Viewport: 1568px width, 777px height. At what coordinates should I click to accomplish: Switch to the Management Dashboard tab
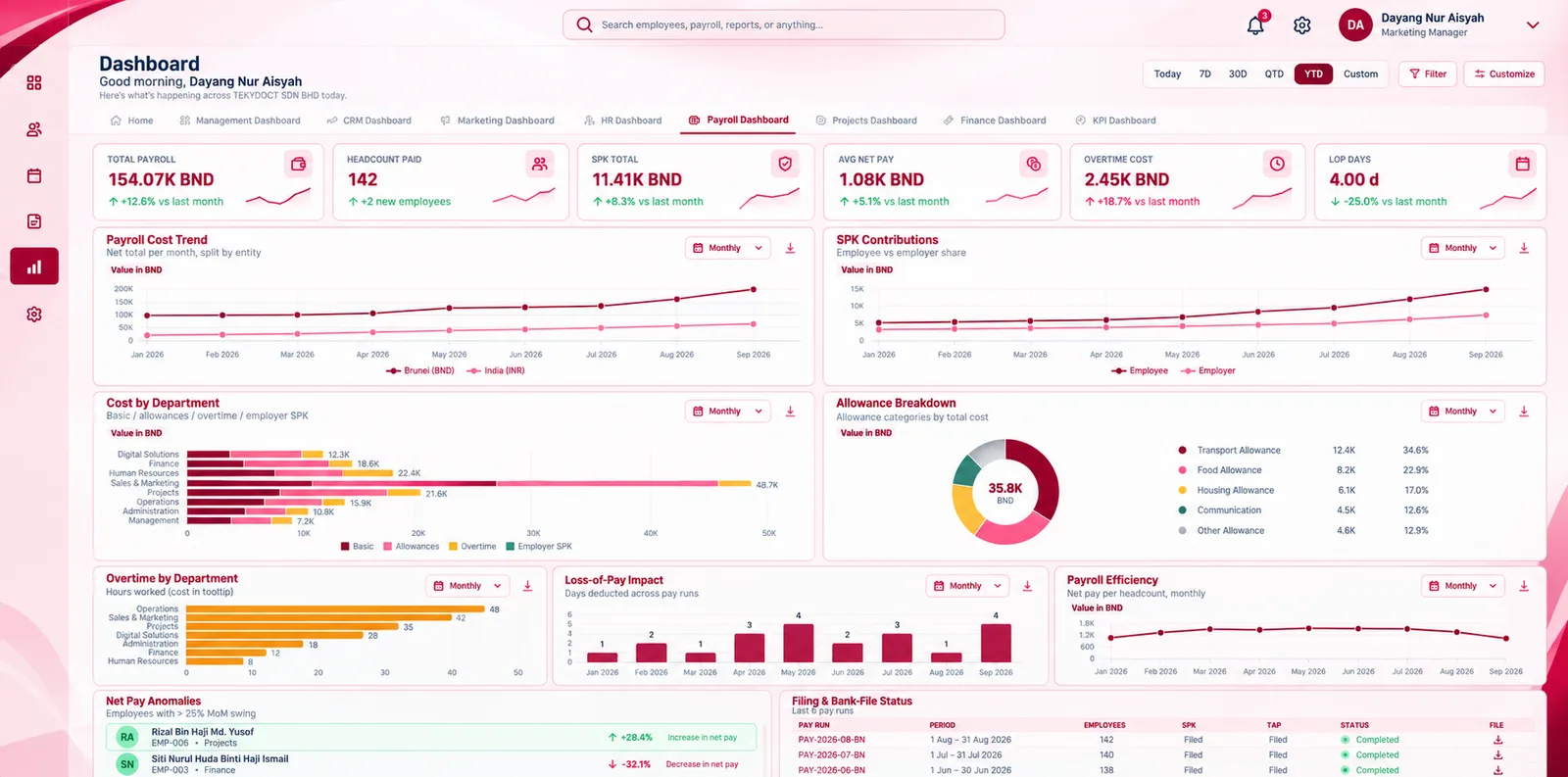[x=240, y=121]
